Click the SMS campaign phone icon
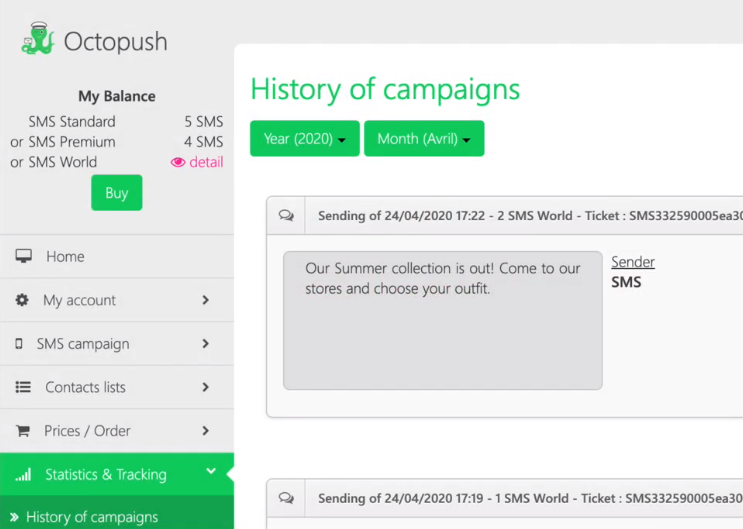This screenshot has width=743, height=529. coord(19,344)
